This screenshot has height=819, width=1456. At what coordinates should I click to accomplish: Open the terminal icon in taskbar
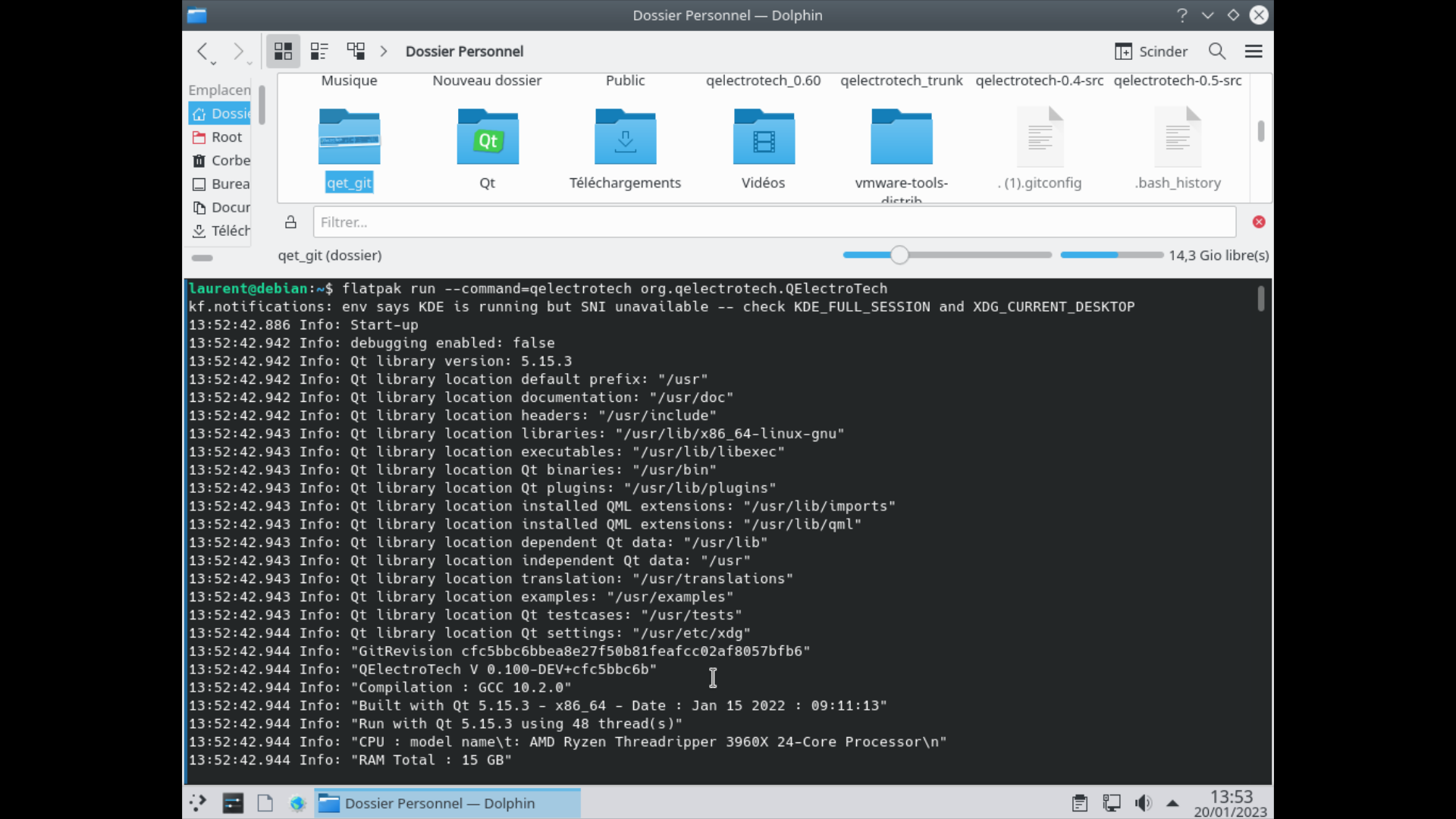(232, 803)
